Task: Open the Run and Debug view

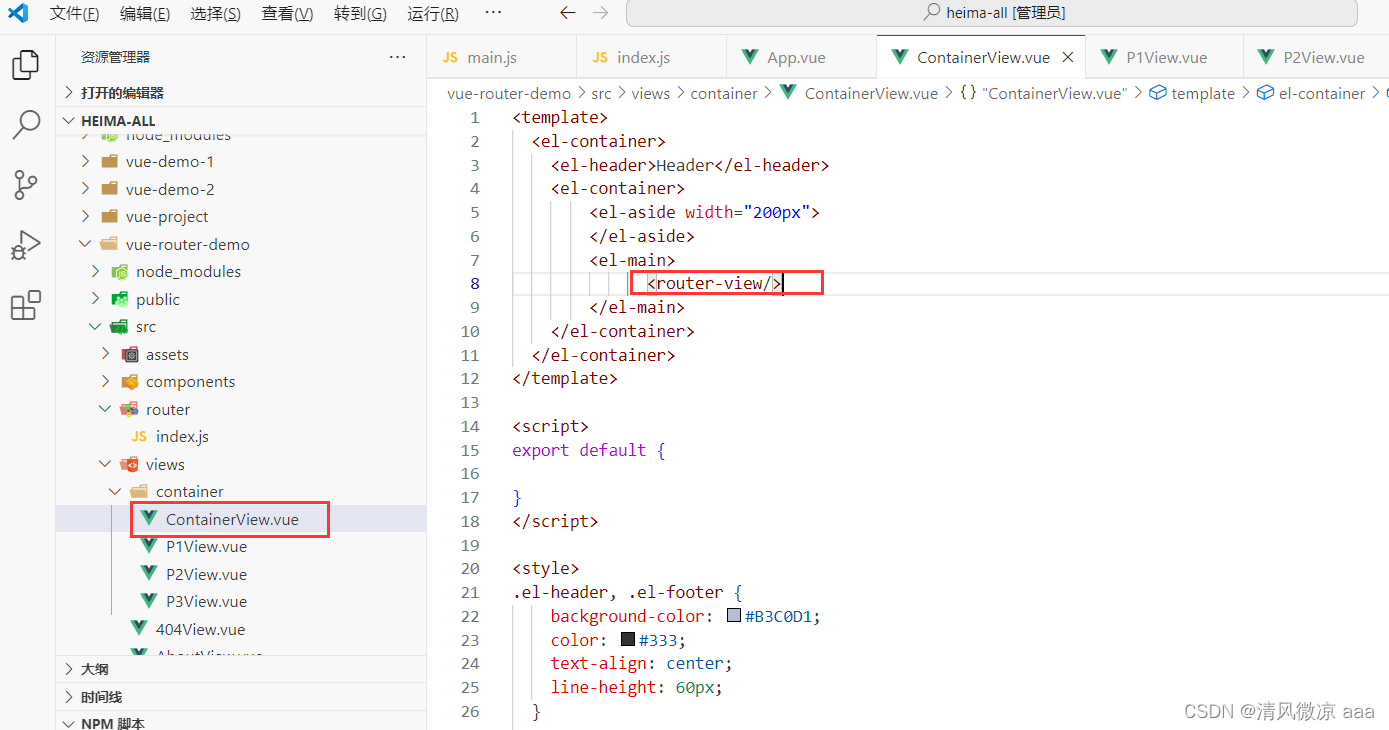Action: point(26,245)
